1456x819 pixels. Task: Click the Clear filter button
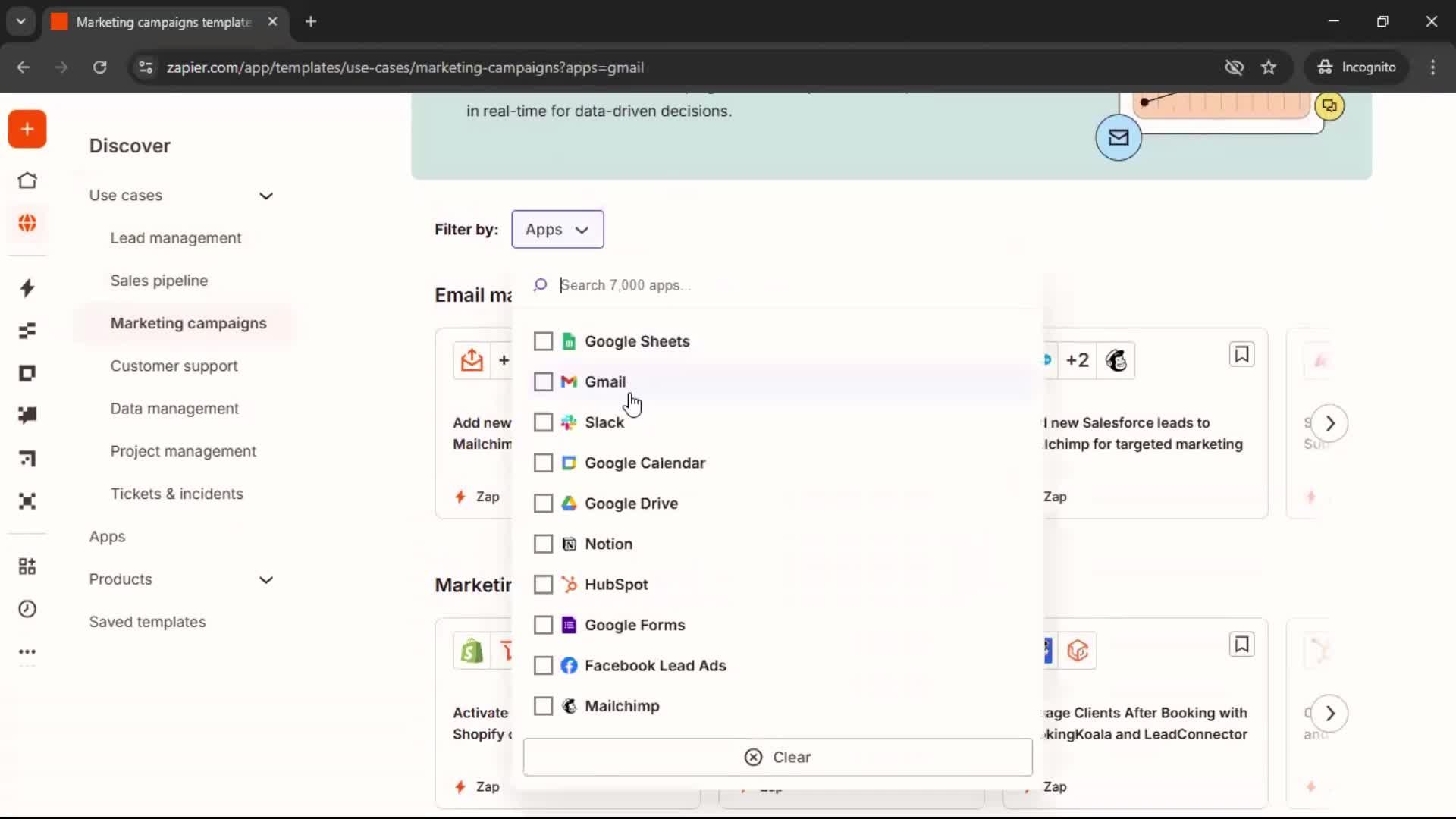777,758
